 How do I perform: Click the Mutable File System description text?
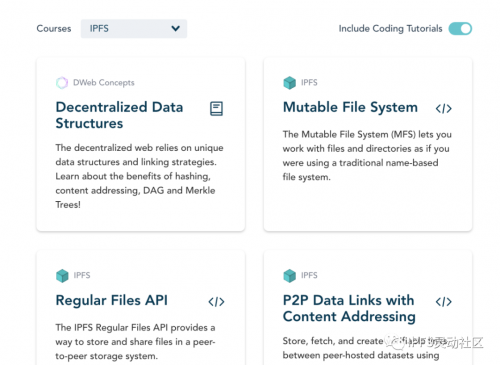click(367, 156)
